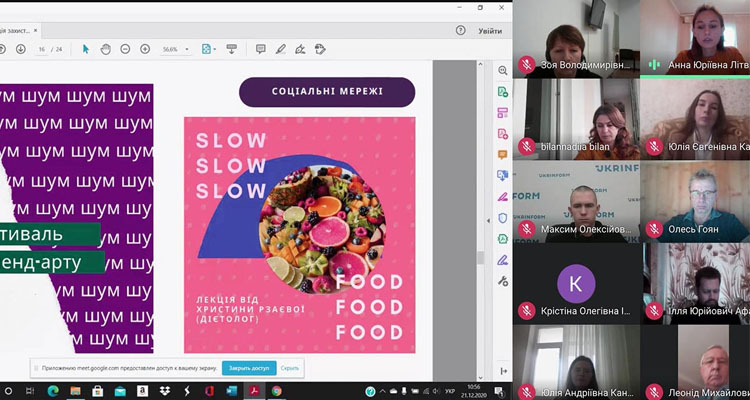Click the Соціальні мережі purple button on slide

tap(327, 91)
